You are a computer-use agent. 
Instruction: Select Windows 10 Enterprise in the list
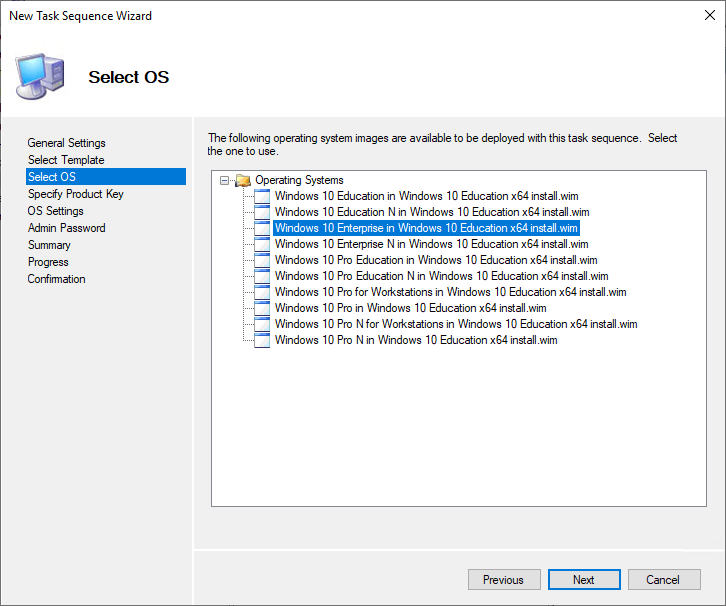426,228
